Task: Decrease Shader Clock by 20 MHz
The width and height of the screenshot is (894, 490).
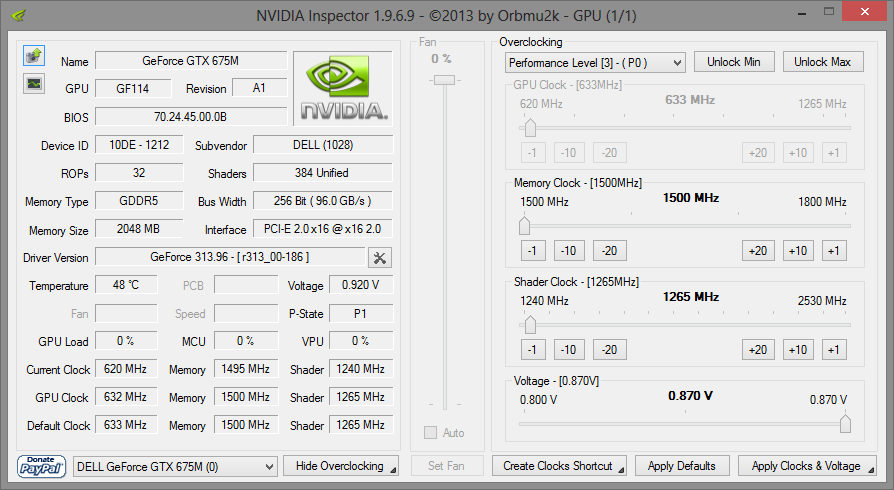Action: click(x=609, y=350)
